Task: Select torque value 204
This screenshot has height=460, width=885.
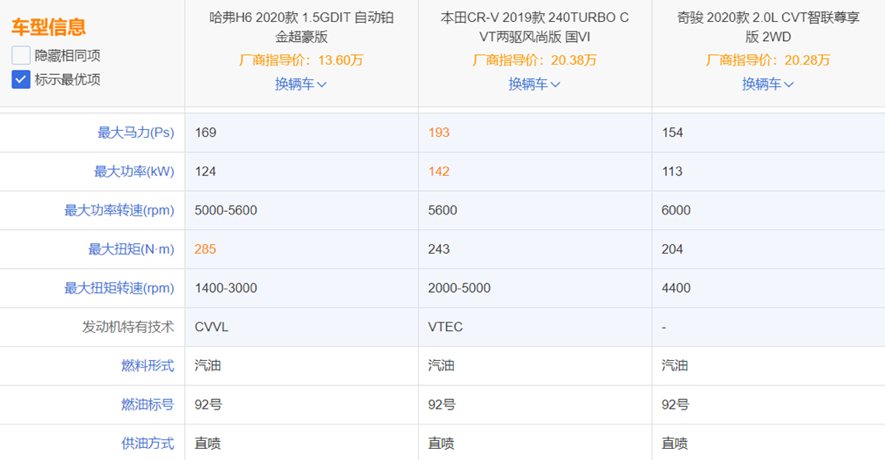Action: click(672, 249)
